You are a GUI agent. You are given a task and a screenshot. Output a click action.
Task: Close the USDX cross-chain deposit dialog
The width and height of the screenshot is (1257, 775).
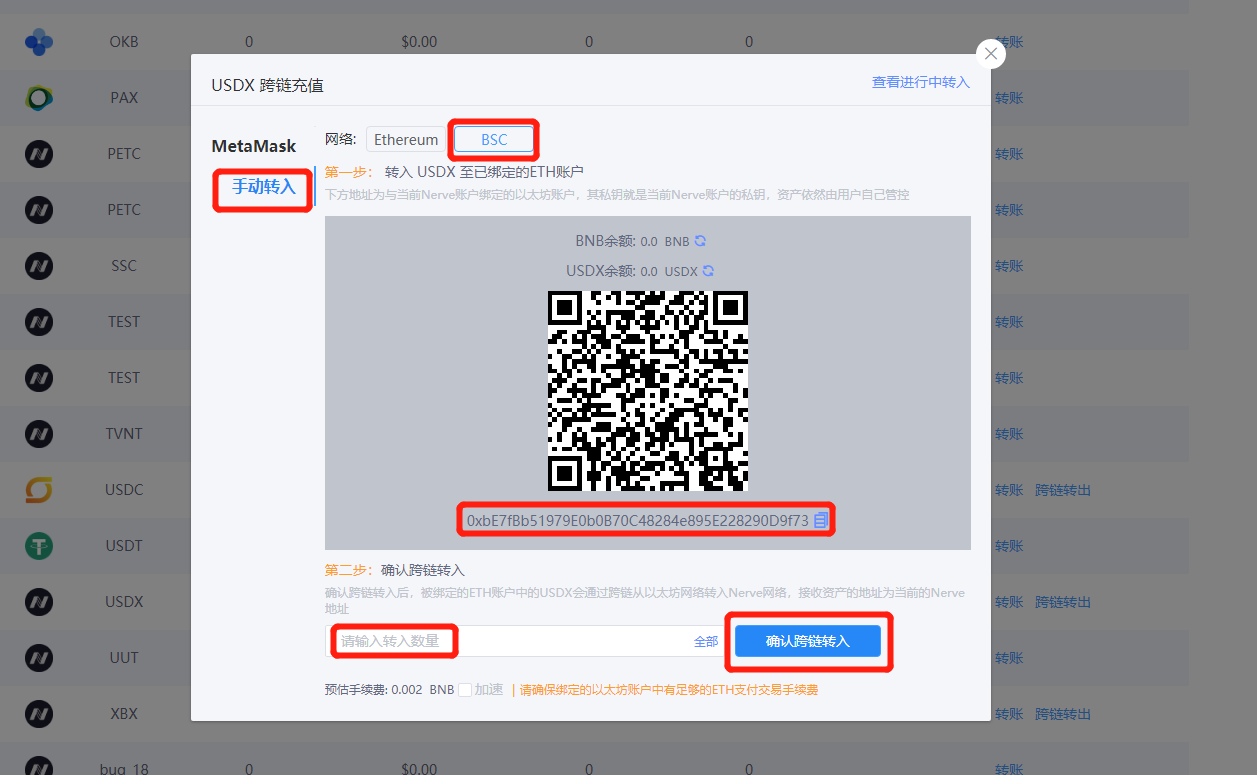990,54
